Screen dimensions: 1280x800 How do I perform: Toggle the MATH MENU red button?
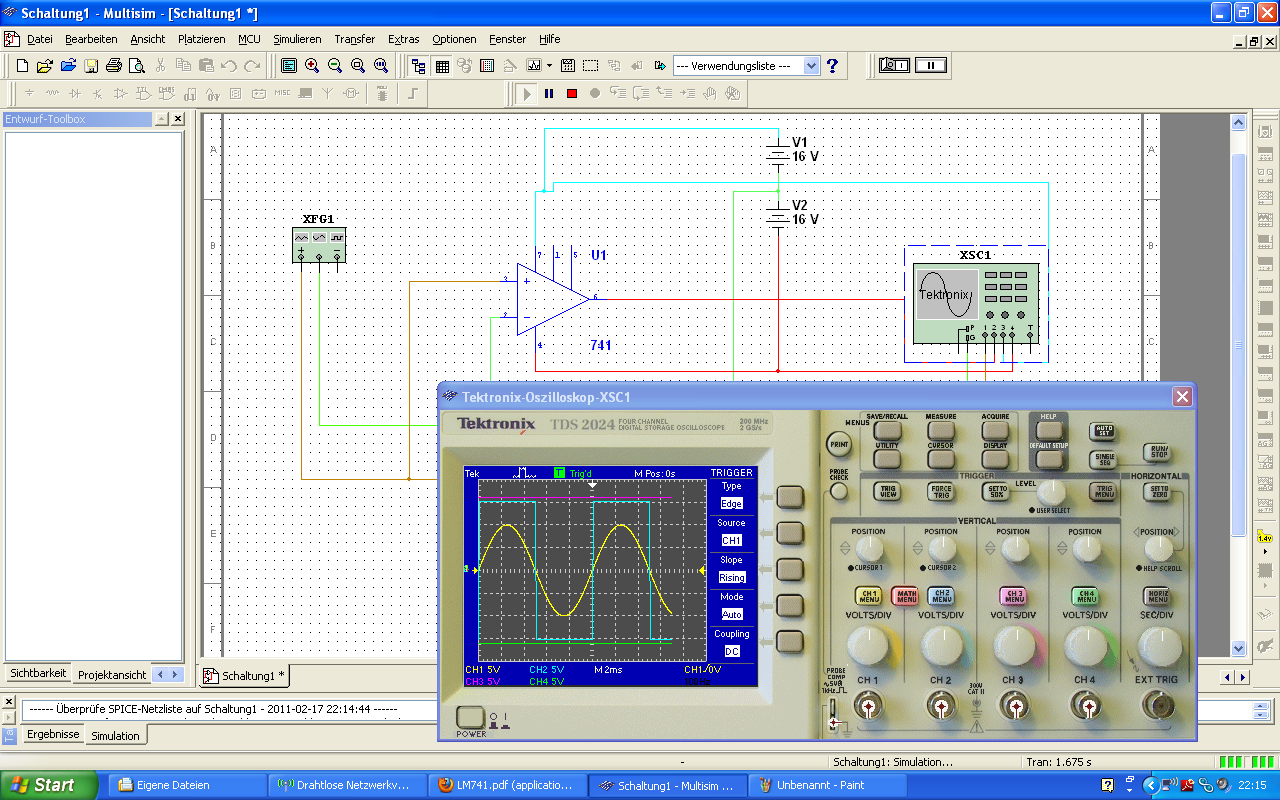tap(905, 596)
